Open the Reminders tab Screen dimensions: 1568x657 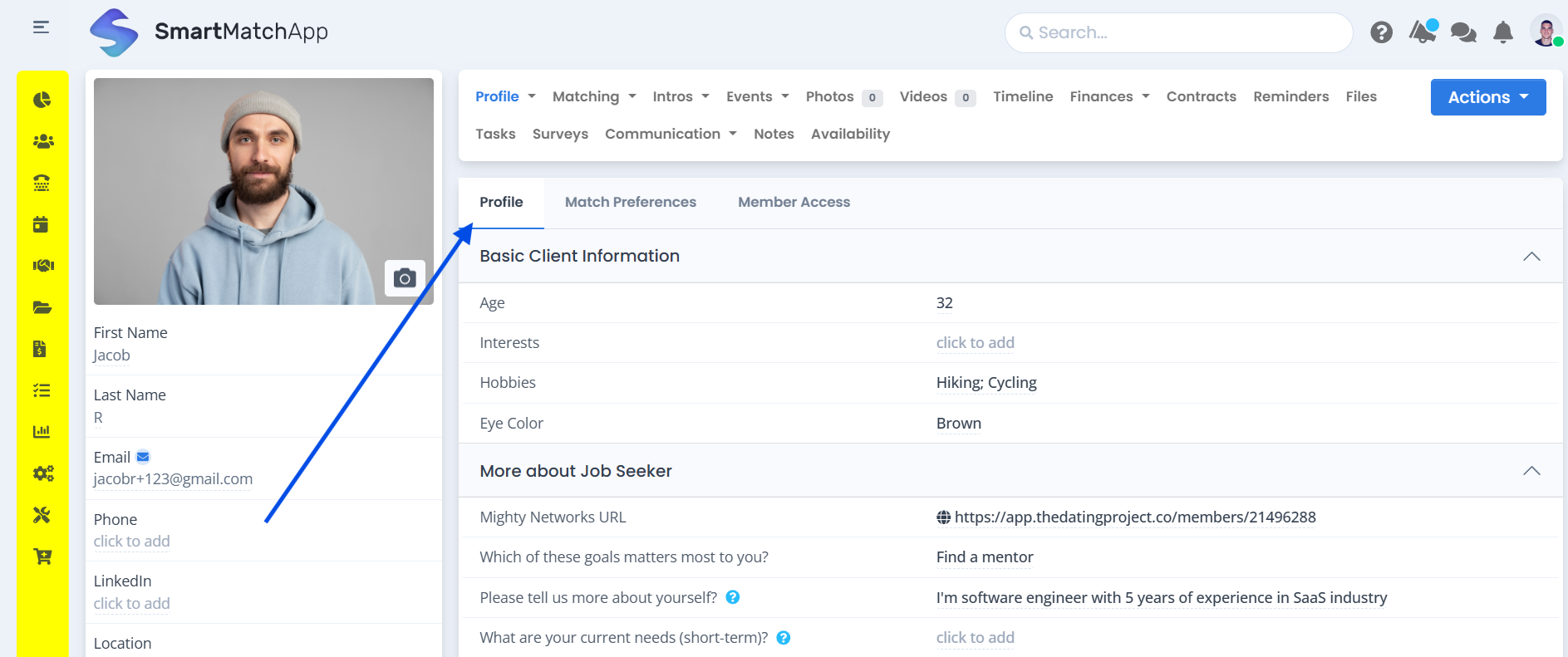click(1290, 96)
